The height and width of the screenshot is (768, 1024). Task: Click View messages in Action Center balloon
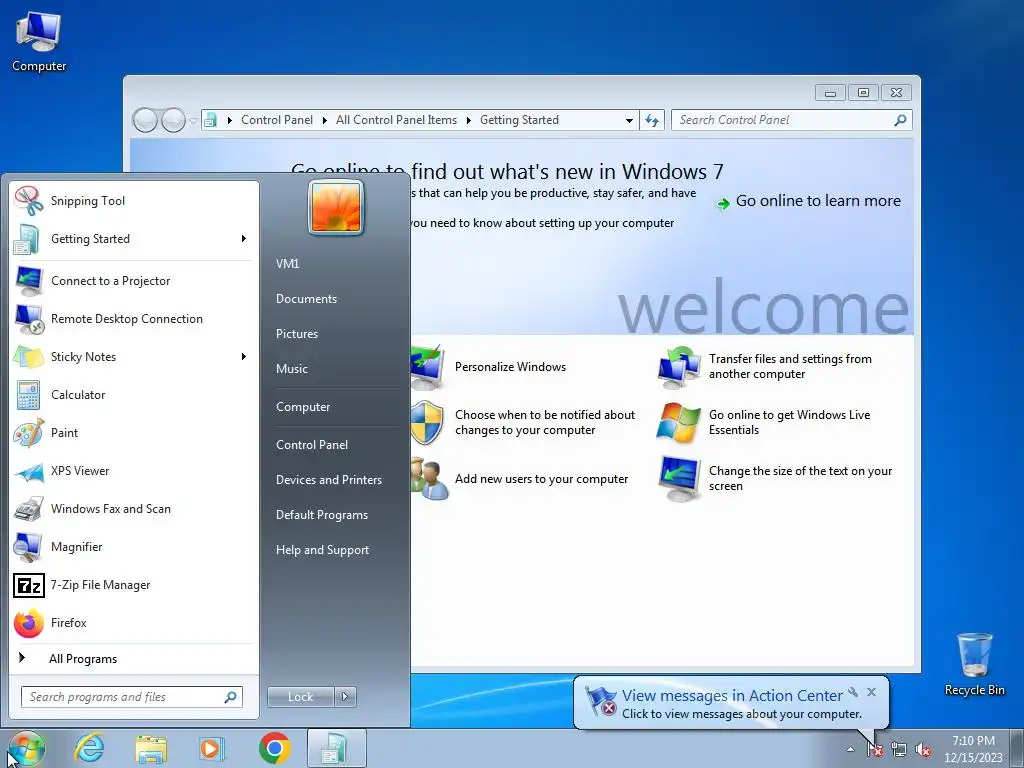tap(732, 696)
